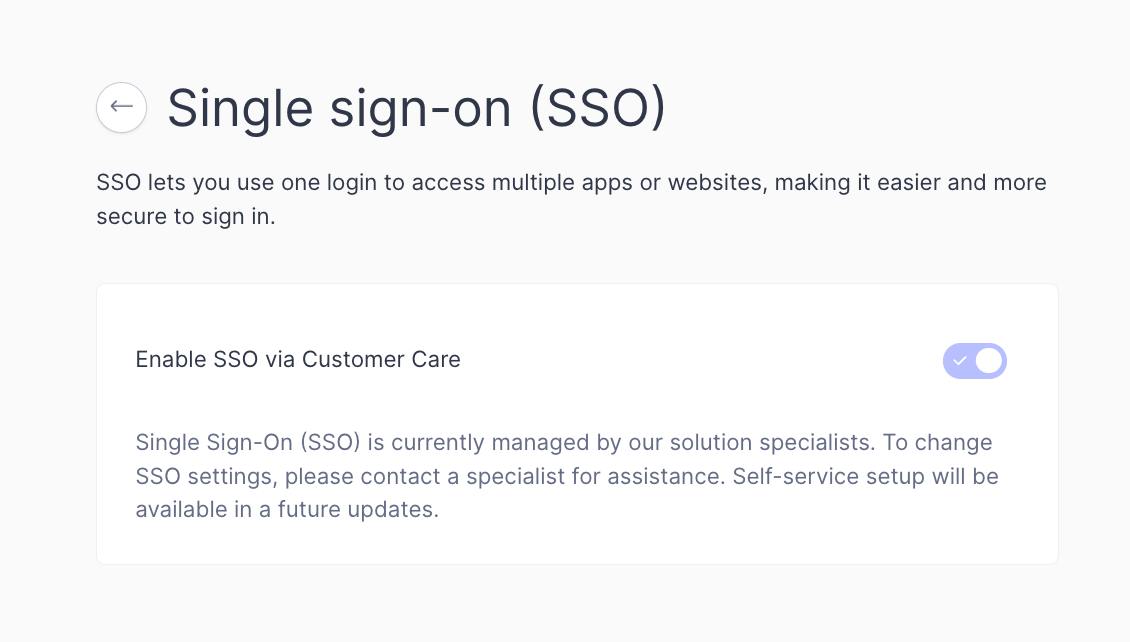
Task: Click the '(SSO)' part of the page title
Action: point(597,108)
